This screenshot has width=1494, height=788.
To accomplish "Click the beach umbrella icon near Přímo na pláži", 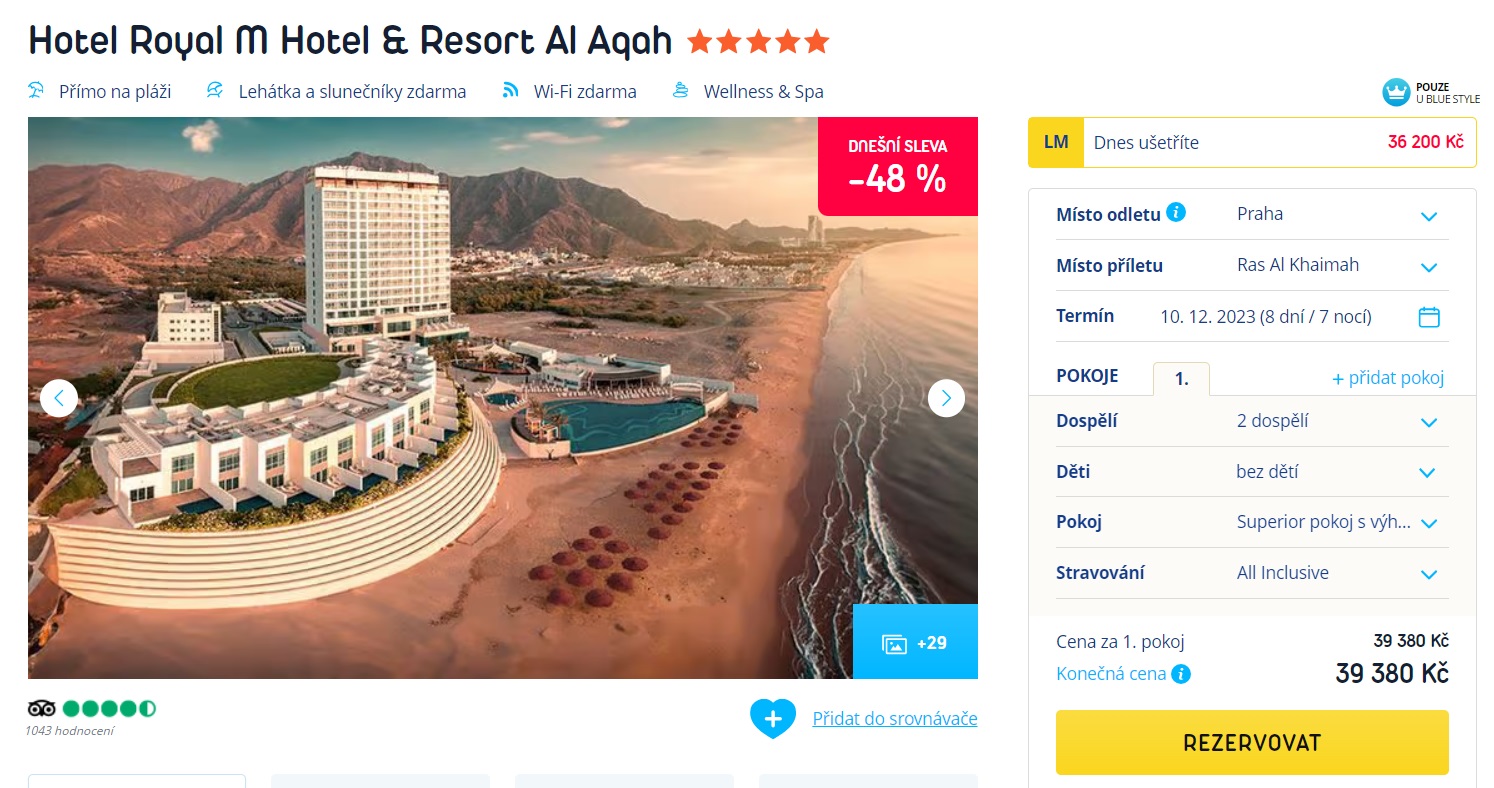I will [37, 91].
